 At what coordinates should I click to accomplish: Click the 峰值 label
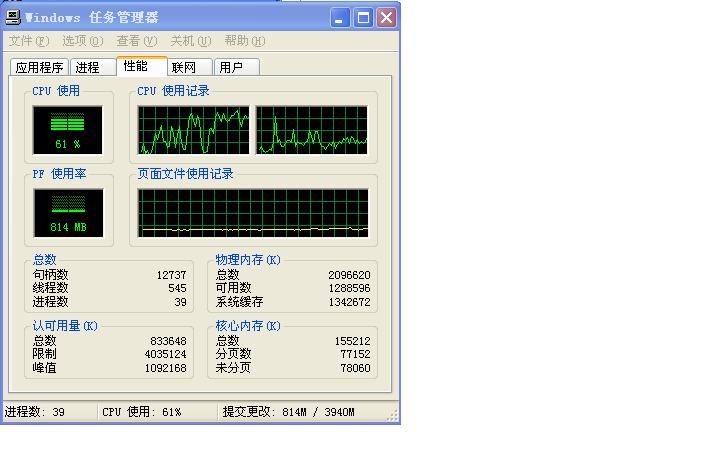[45, 368]
